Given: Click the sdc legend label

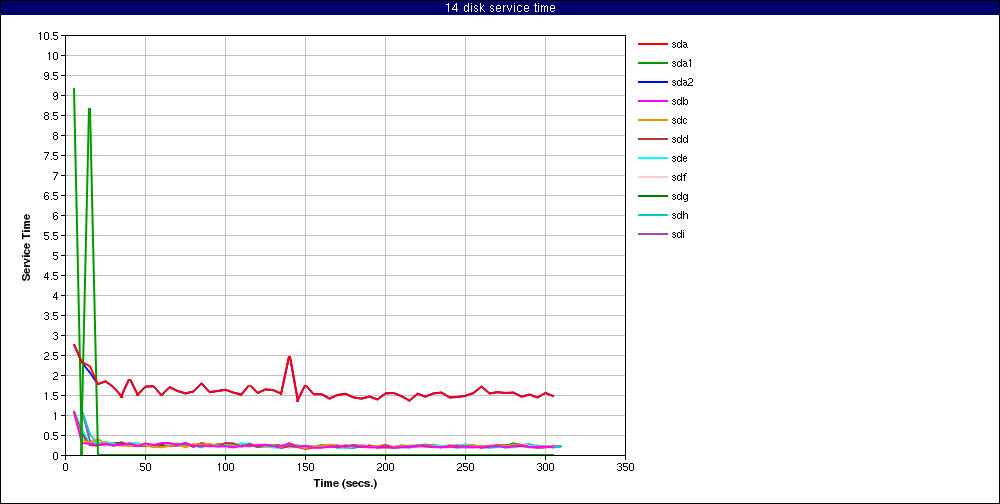Looking at the screenshot, I should click(679, 121).
